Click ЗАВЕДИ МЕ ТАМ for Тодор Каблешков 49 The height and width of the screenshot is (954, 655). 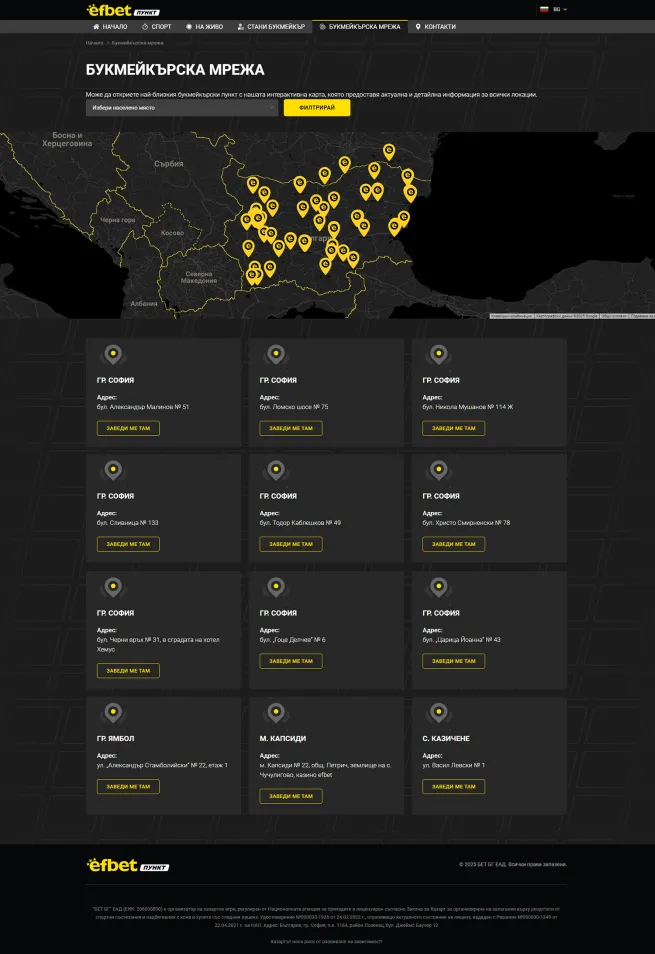click(x=291, y=544)
